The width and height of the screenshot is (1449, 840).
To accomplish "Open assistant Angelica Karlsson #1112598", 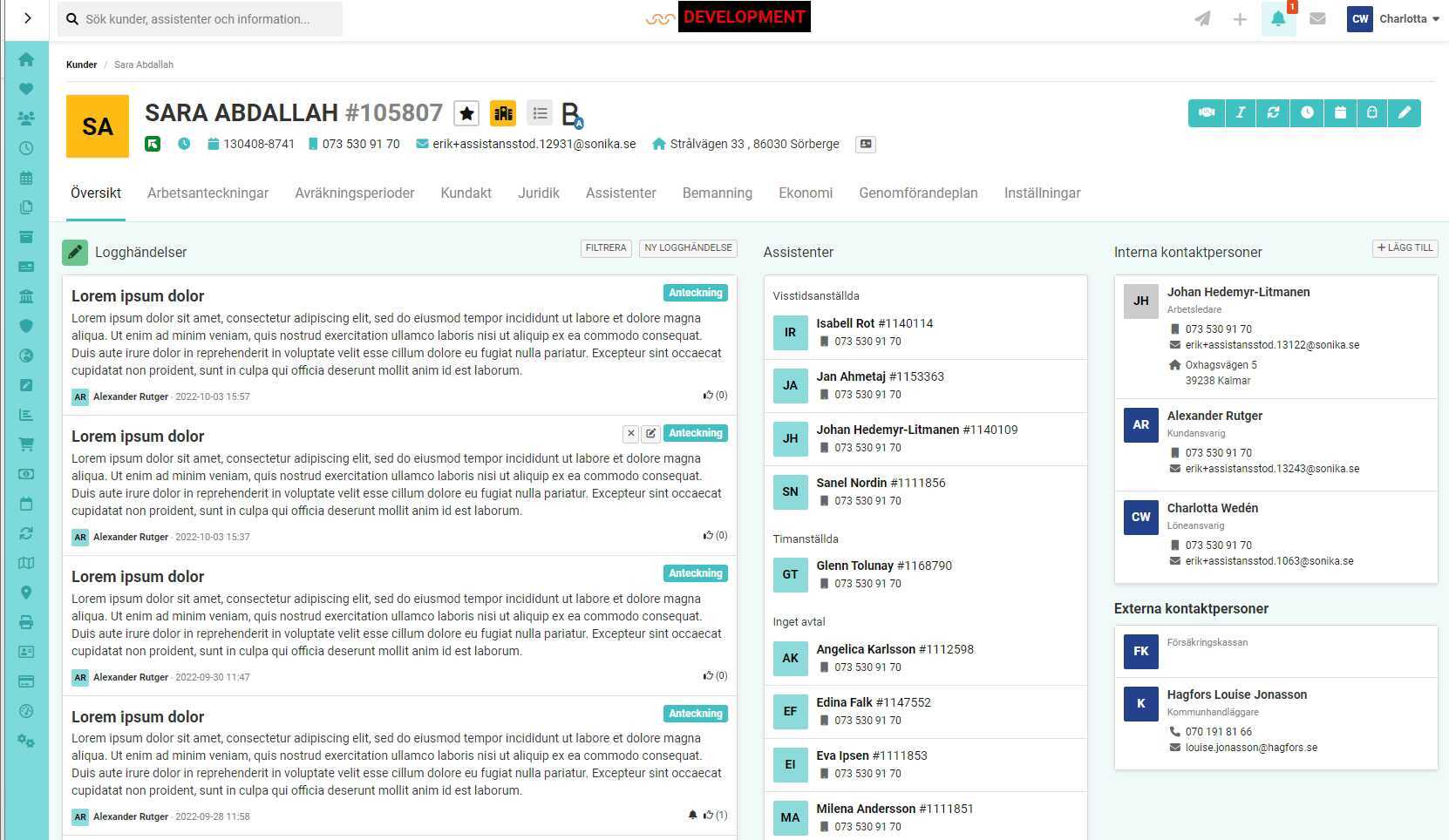I will [895, 649].
